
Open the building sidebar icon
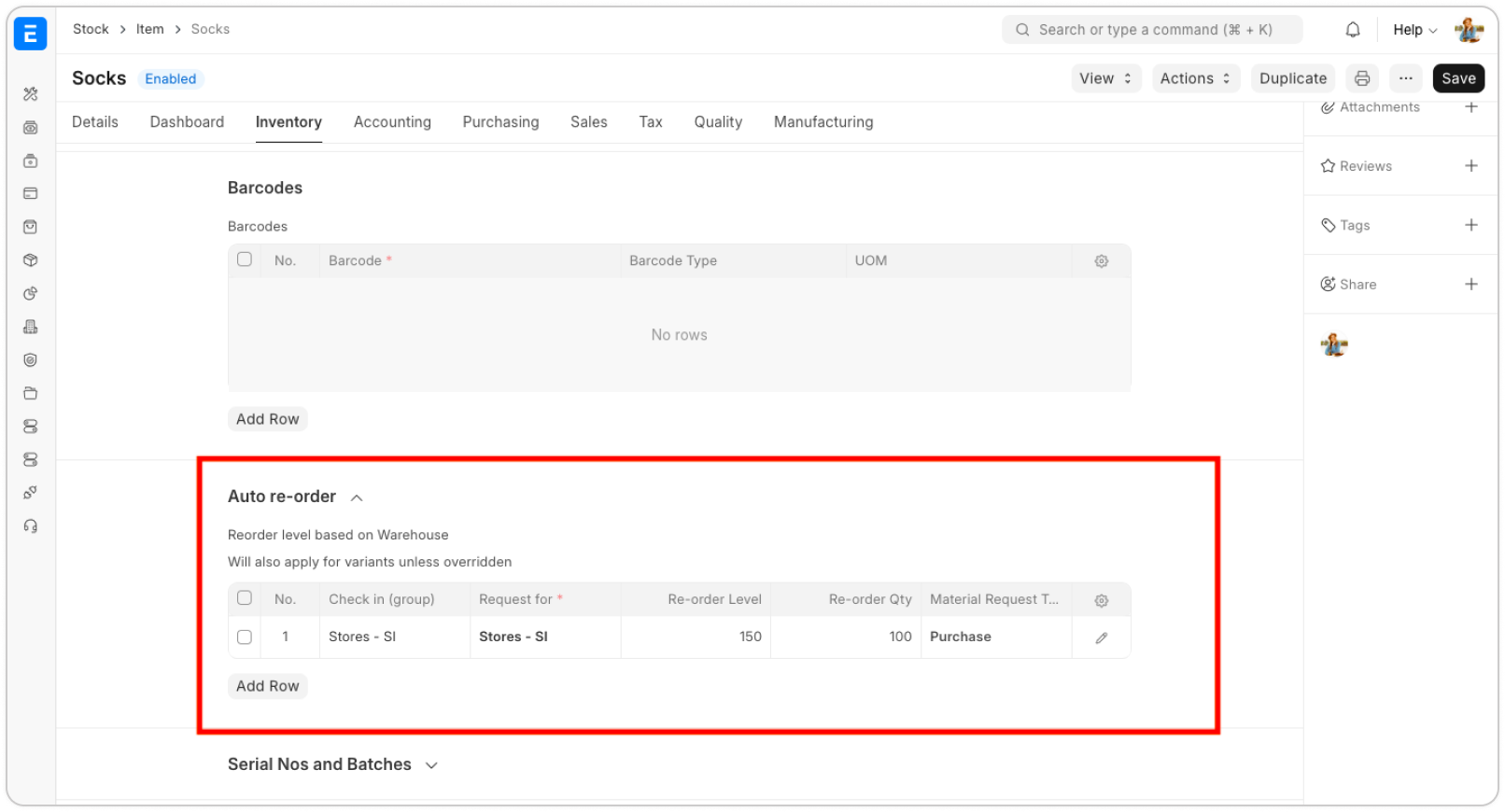coord(31,327)
